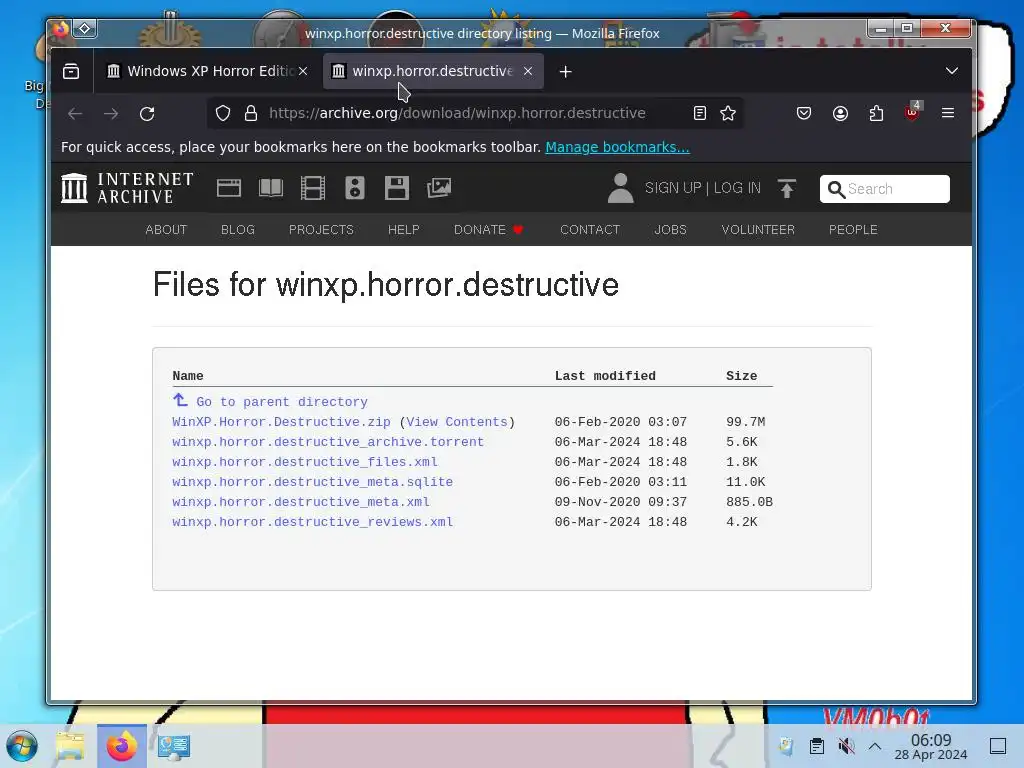The height and width of the screenshot is (768, 1024).
Task: Click the upload arrow icon
Action: tap(787, 188)
